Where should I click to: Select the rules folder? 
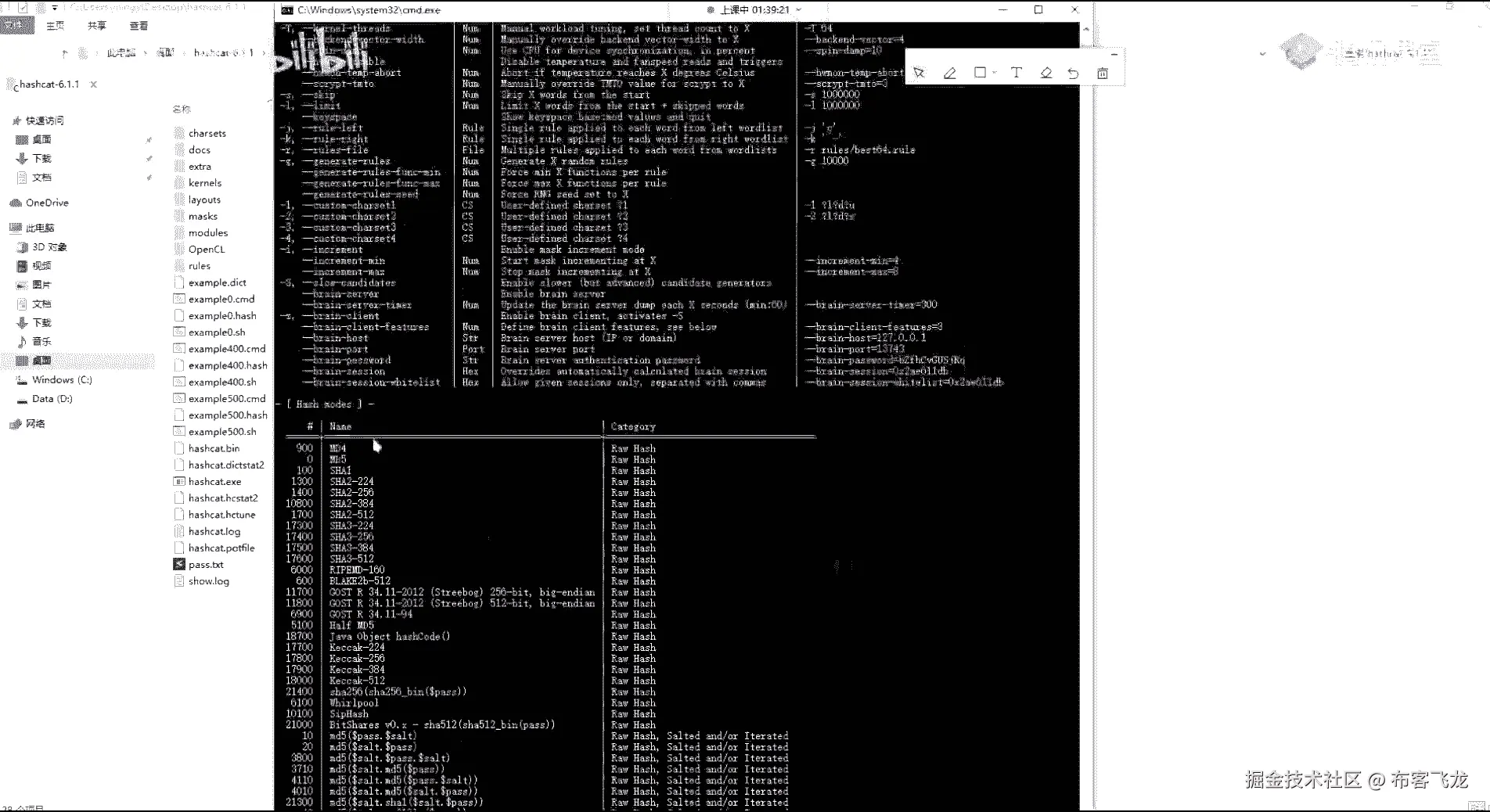click(x=200, y=266)
